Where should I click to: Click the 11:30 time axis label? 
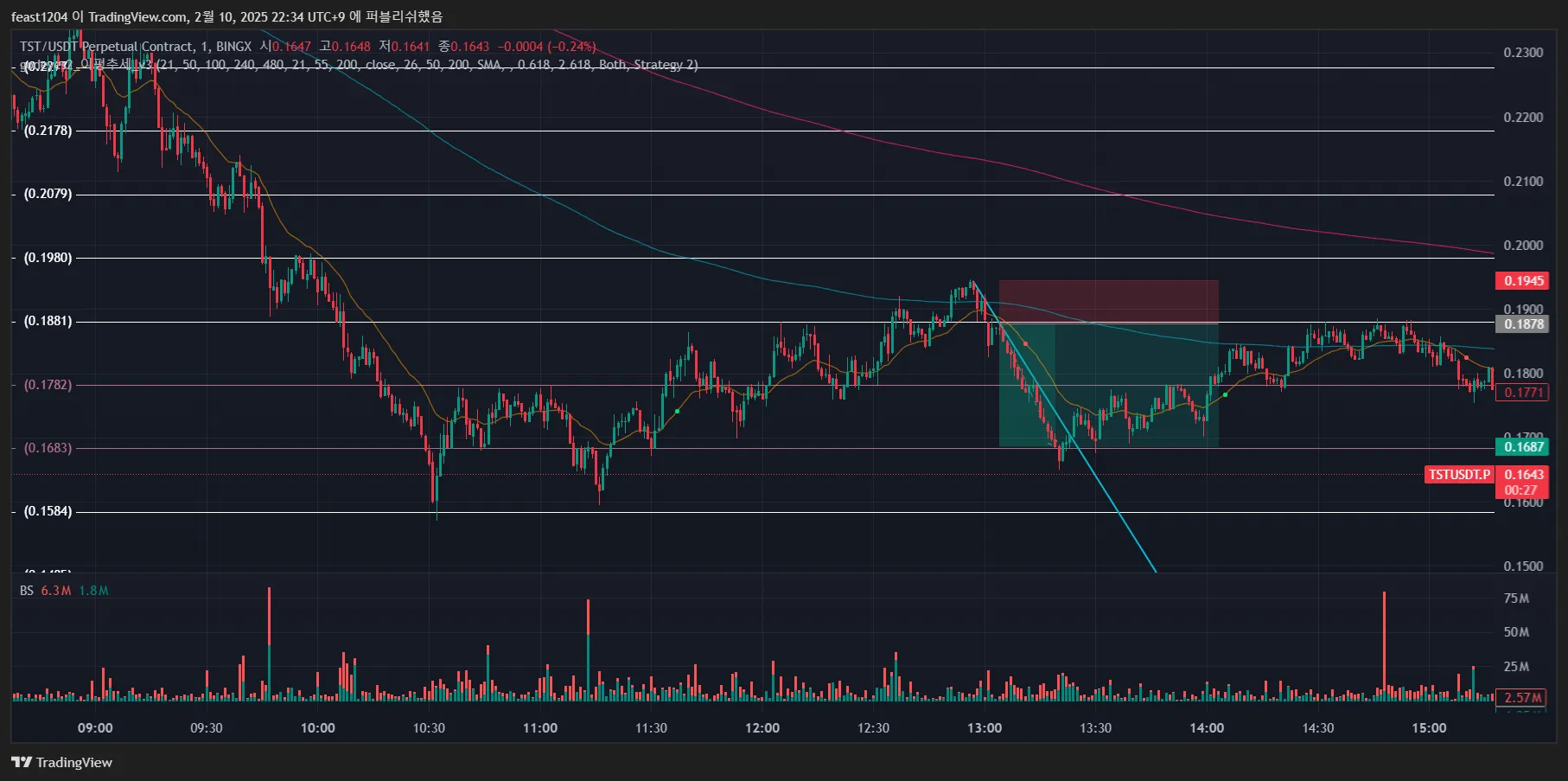[x=651, y=728]
